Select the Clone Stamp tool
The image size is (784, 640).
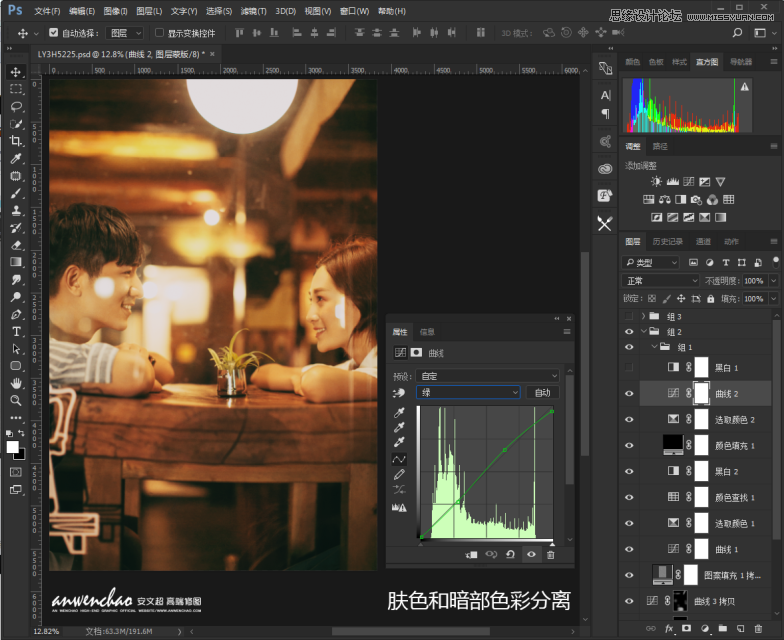click(x=16, y=210)
